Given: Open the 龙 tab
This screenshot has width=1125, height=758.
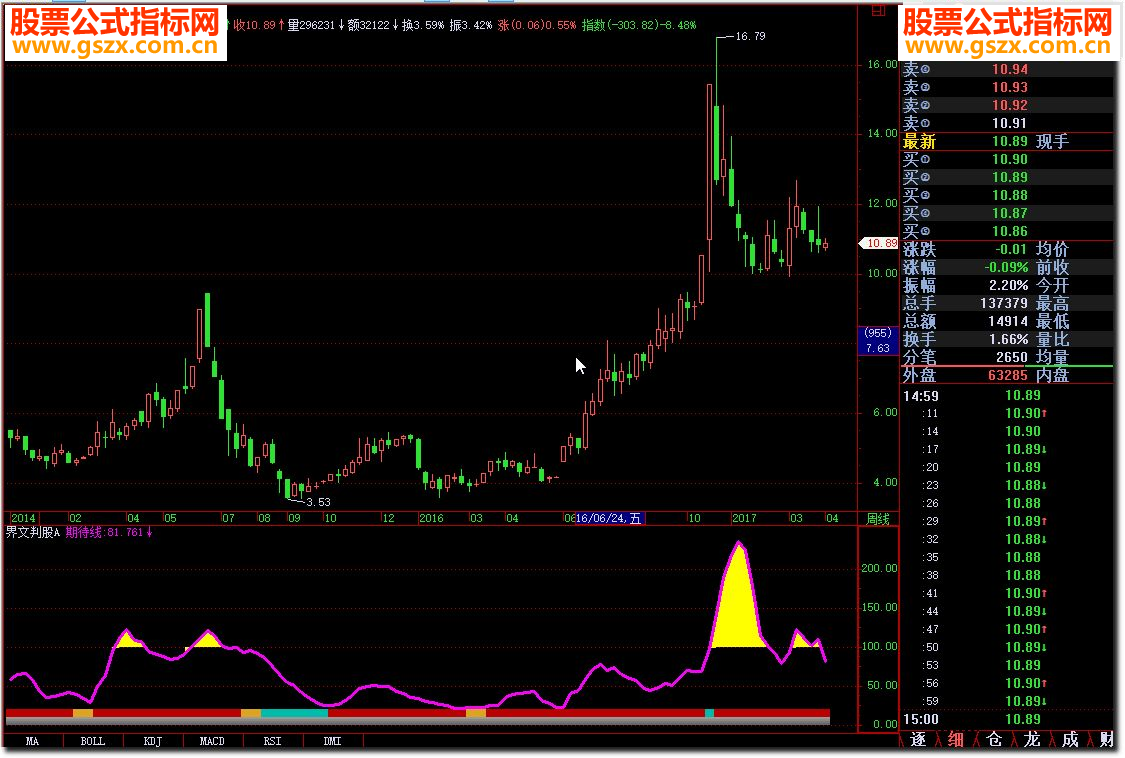Looking at the screenshot, I should 1032,739.
